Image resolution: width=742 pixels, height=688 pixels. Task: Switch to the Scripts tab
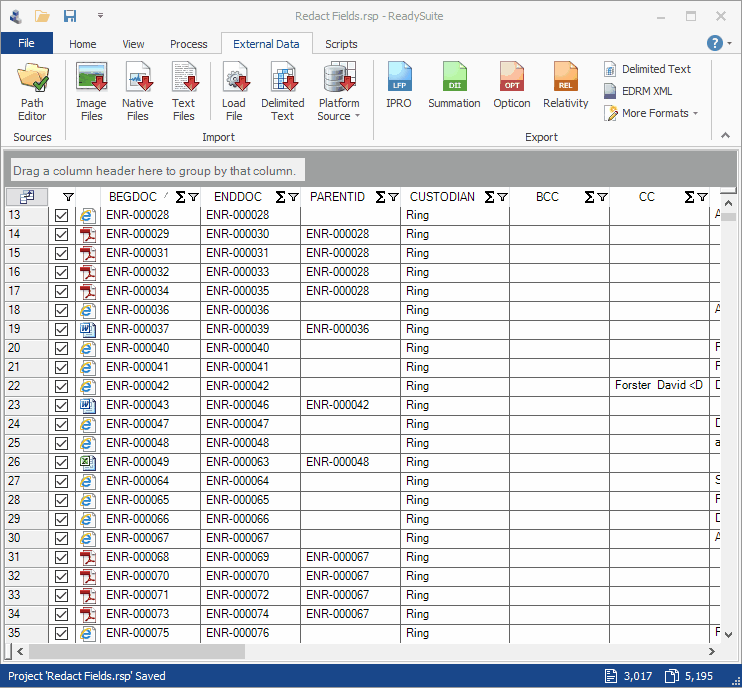341,44
